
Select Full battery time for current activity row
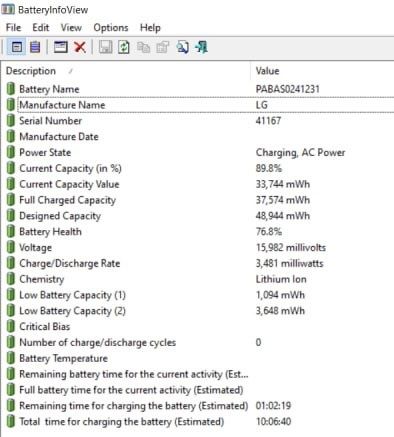click(x=199, y=390)
